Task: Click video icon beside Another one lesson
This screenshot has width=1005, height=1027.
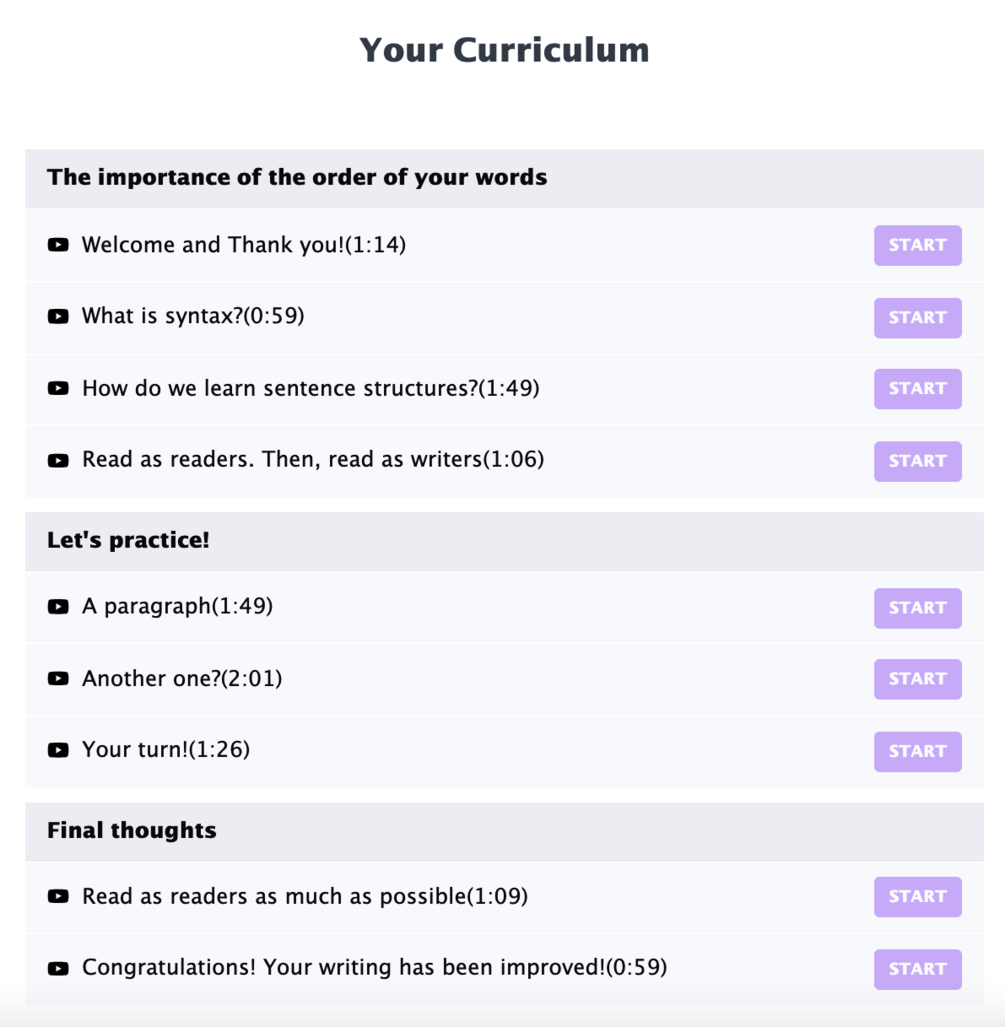Action: tap(58, 679)
